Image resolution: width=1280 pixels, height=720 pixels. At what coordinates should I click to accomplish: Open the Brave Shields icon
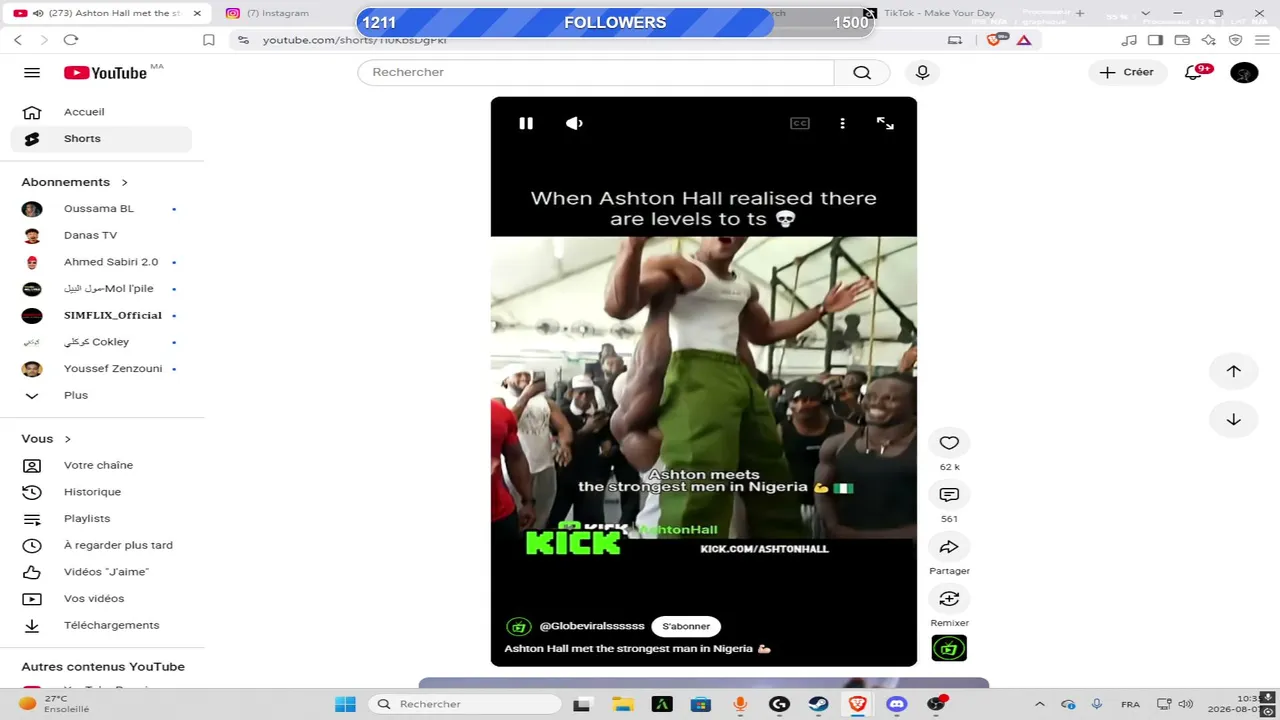click(995, 40)
